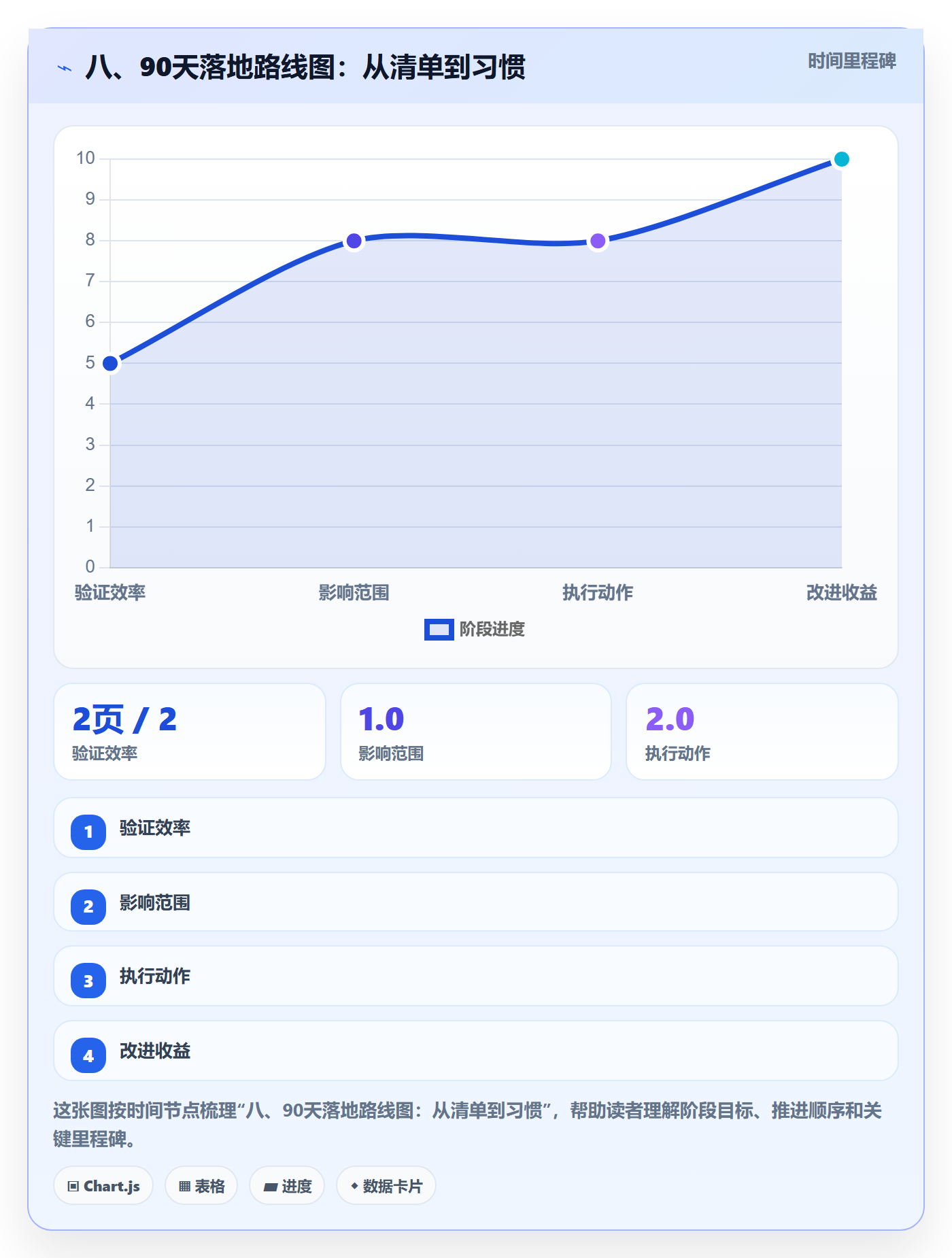Select the 表格 tag
The width and height of the screenshot is (952, 1258).
(x=201, y=1186)
